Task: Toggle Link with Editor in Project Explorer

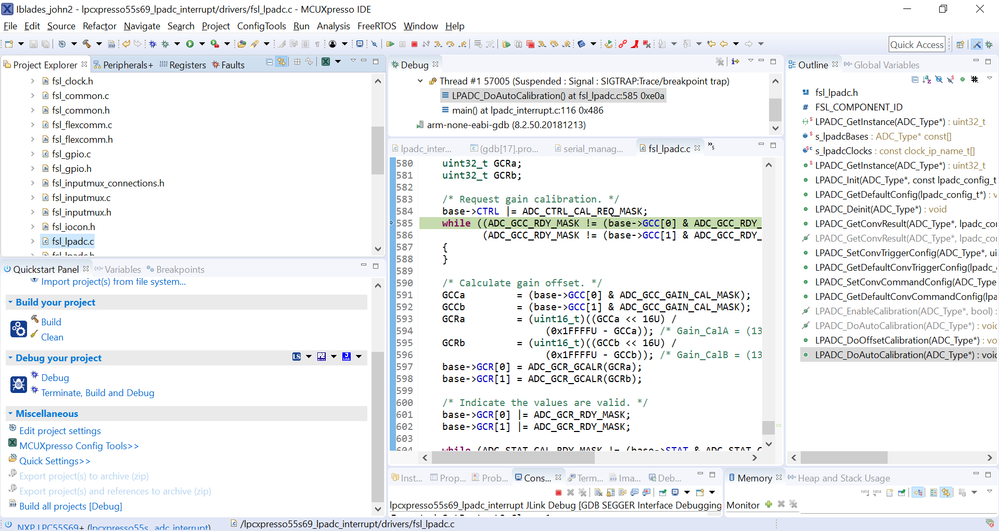Action: tap(283, 63)
